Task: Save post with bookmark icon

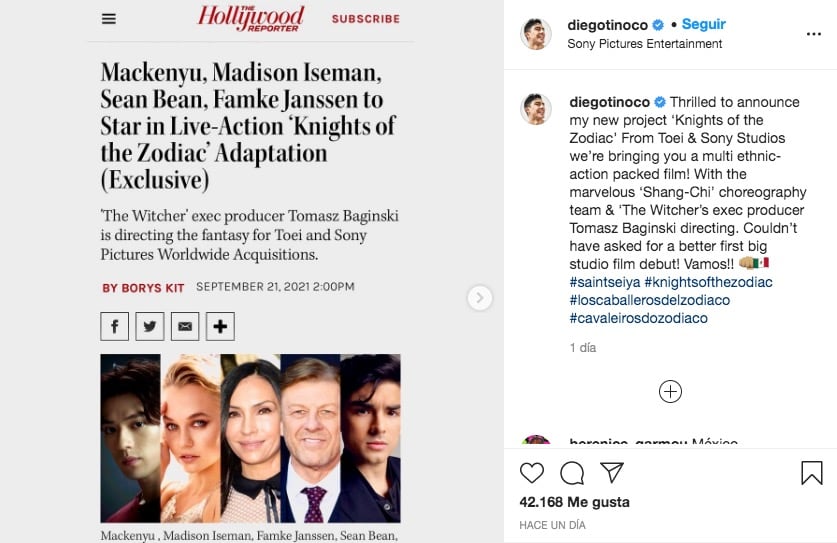Action: (x=811, y=473)
